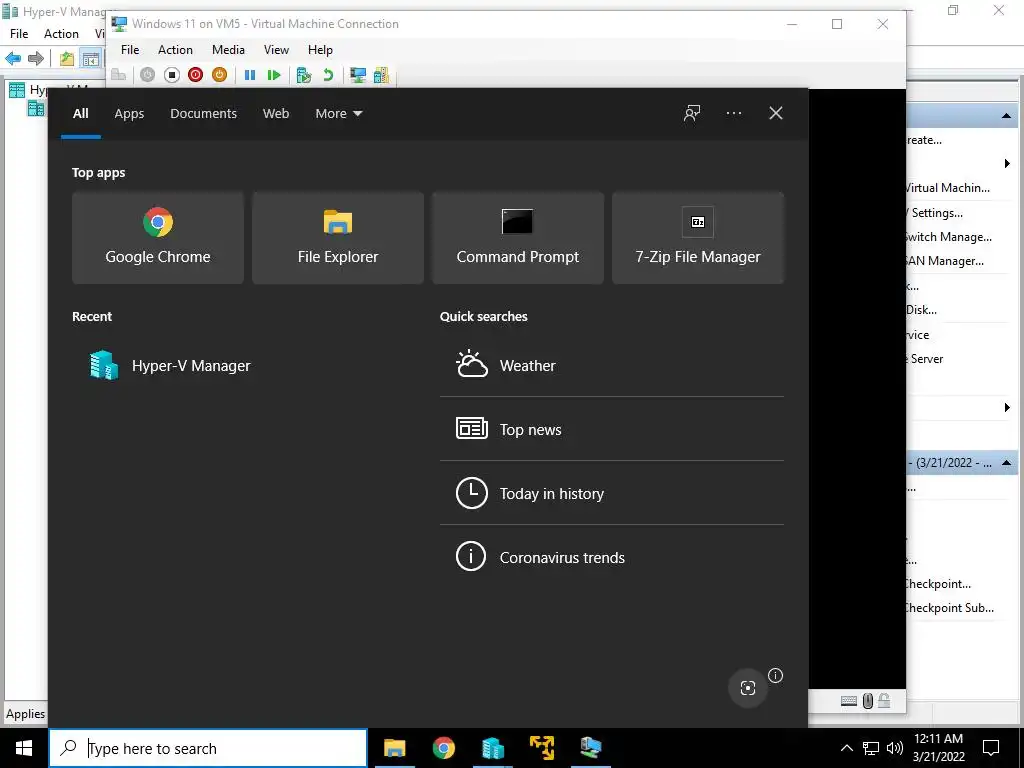The width and height of the screenshot is (1024, 768).
Task: Open File menu in Hyper-V Manager
Action: pos(19,33)
